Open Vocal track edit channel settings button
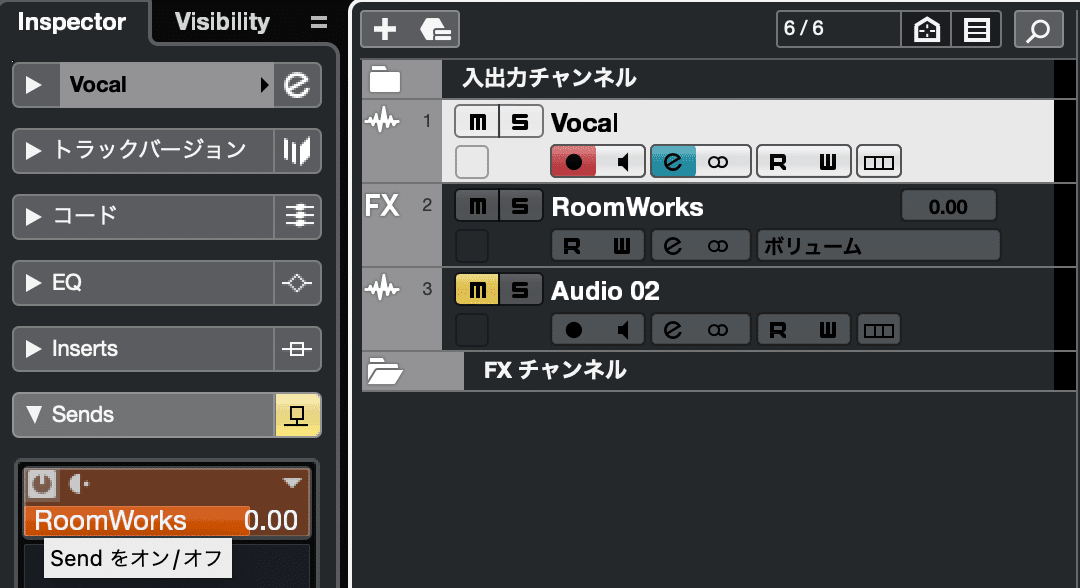Image resolution: width=1080 pixels, height=588 pixels. (x=673, y=162)
